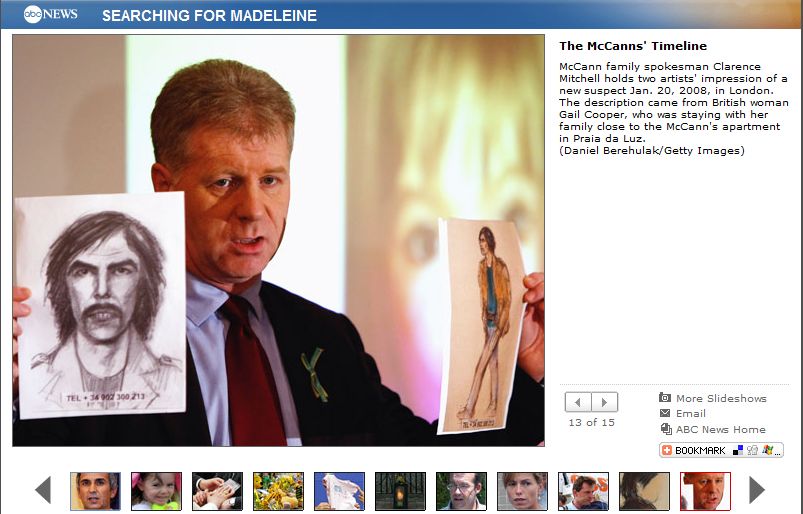The width and height of the screenshot is (803, 514).
Task: Select the yellow flowers thumbnail
Action: [278, 491]
